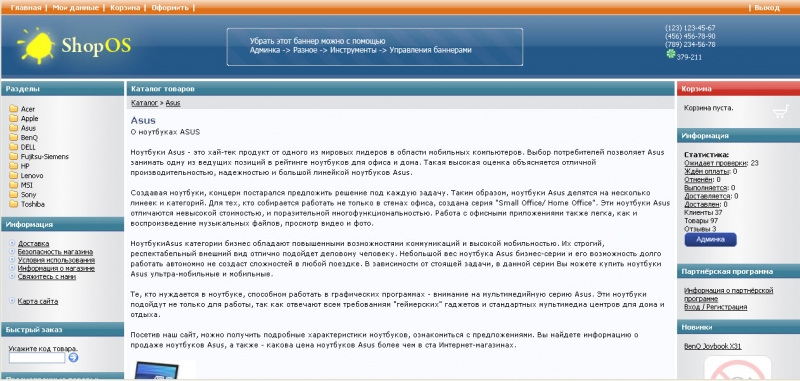Click the quick order submit arrow
The height and width of the screenshot is (381, 800).
pyautogui.click(x=73, y=358)
